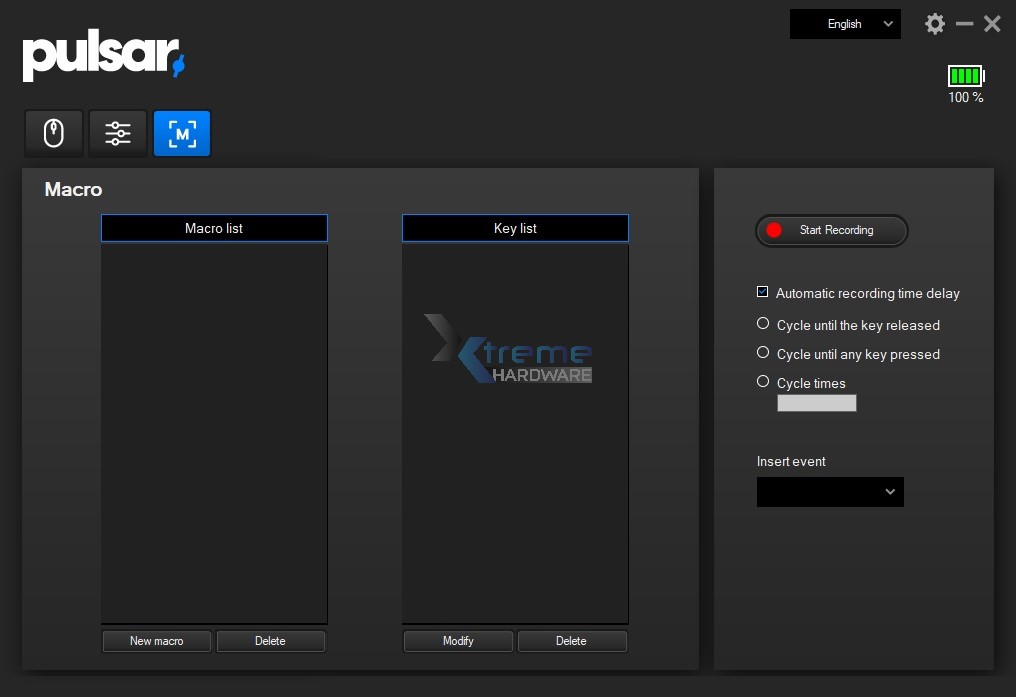This screenshot has width=1016, height=697.
Task: Click the Pulsar logo
Action: pos(104,57)
